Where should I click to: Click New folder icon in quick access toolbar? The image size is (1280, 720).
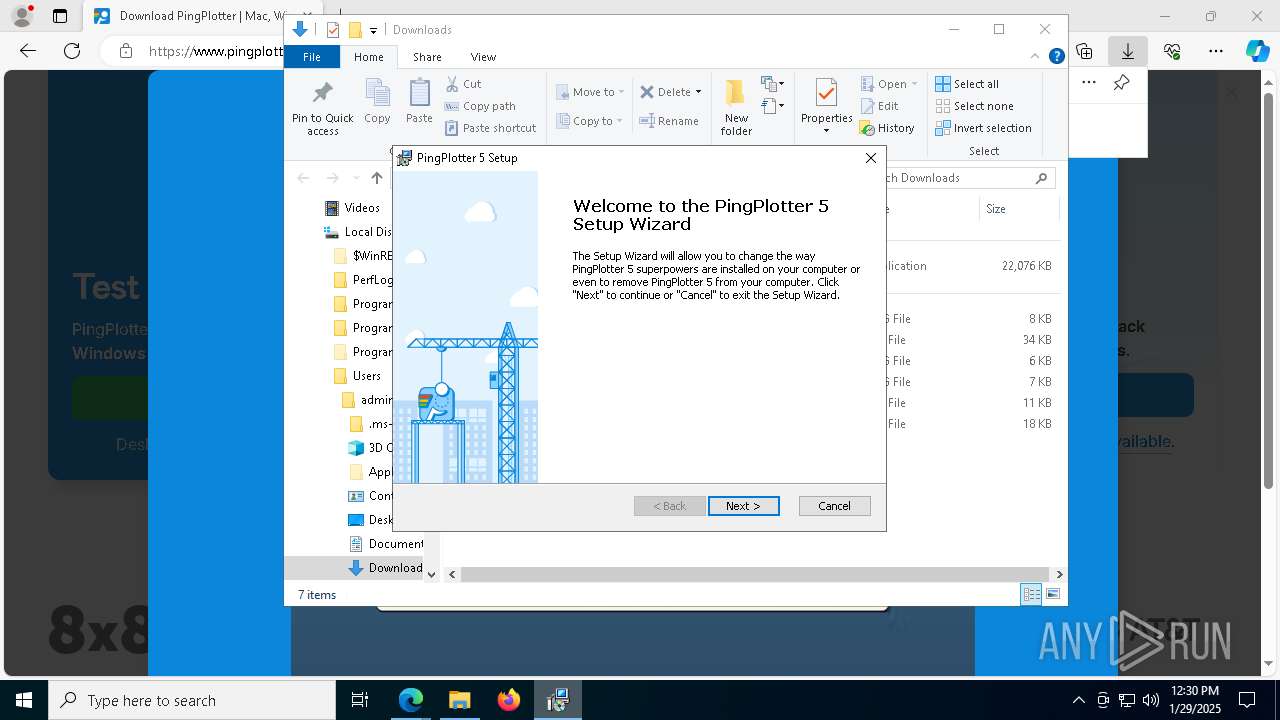tap(355, 30)
